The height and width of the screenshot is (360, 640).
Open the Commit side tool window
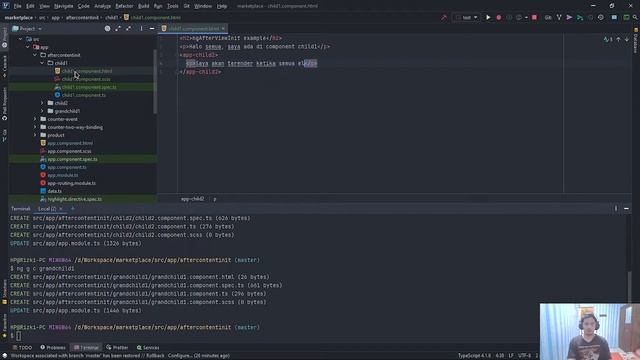coord(4,67)
